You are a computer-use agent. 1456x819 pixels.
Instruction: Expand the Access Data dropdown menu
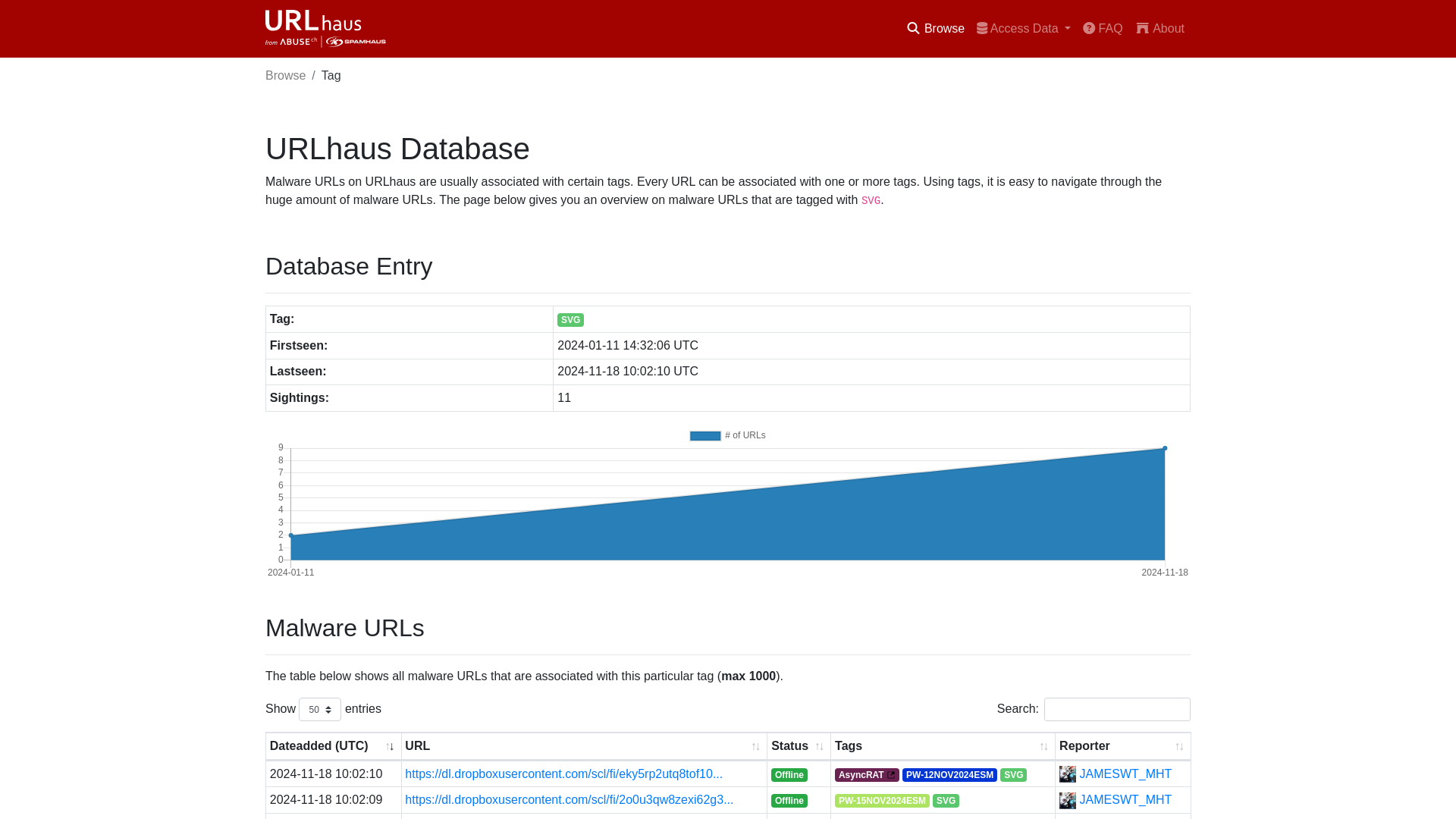(x=1023, y=29)
